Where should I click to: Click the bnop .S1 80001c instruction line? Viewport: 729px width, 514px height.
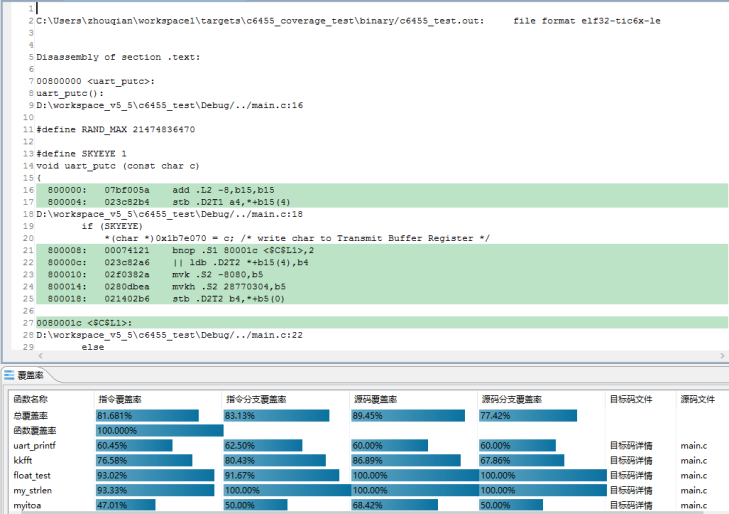point(243,250)
